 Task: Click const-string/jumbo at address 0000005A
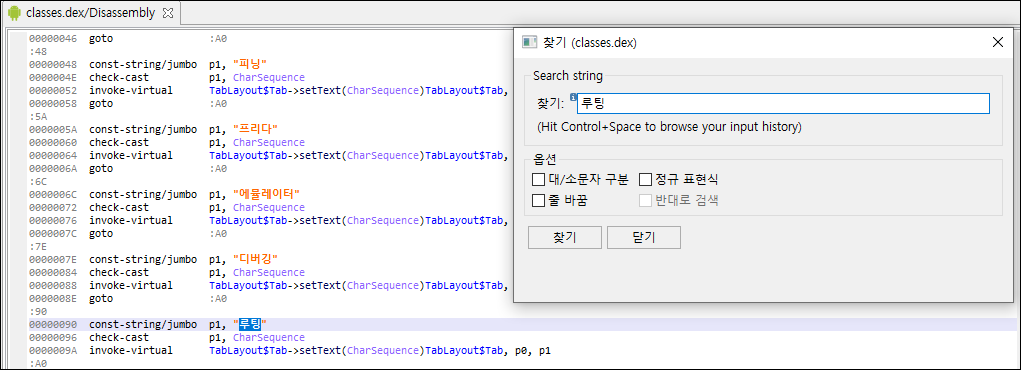pos(143,129)
